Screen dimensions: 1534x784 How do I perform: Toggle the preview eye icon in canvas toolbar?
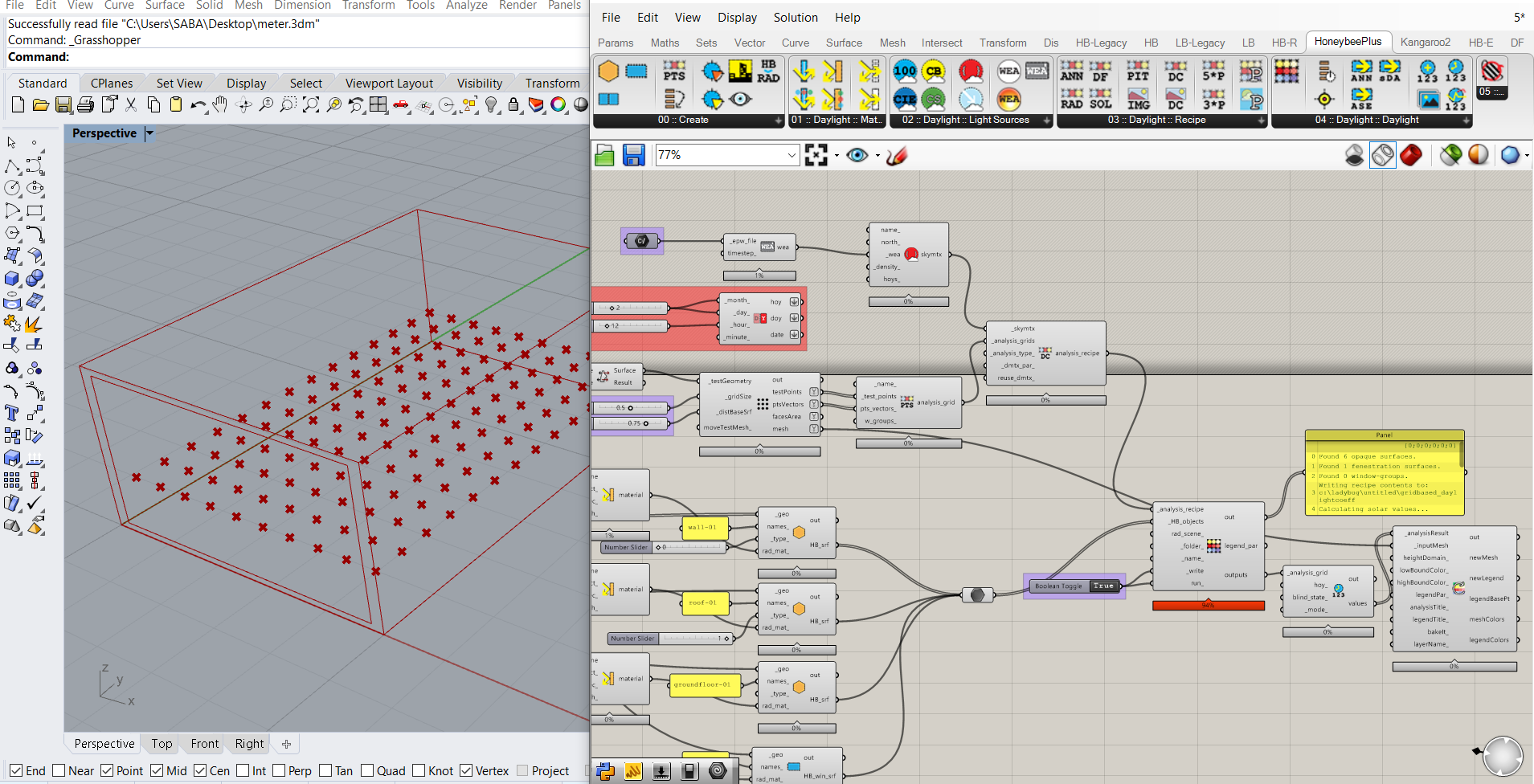[857, 155]
